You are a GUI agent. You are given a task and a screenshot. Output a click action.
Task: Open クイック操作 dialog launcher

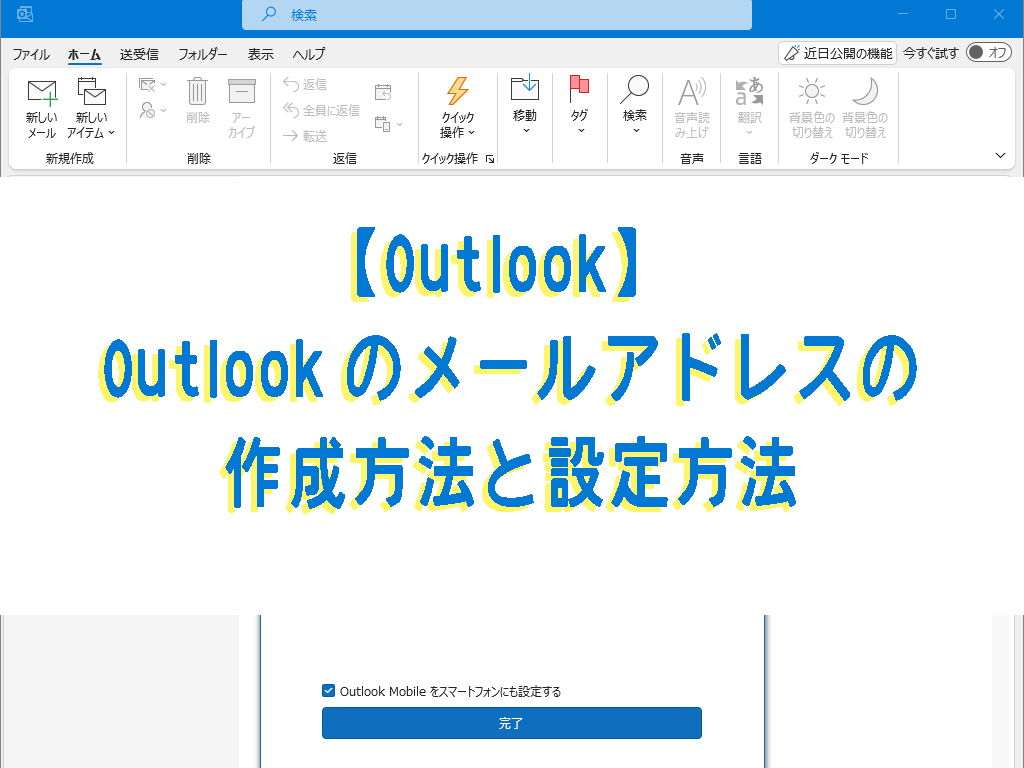point(490,159)
